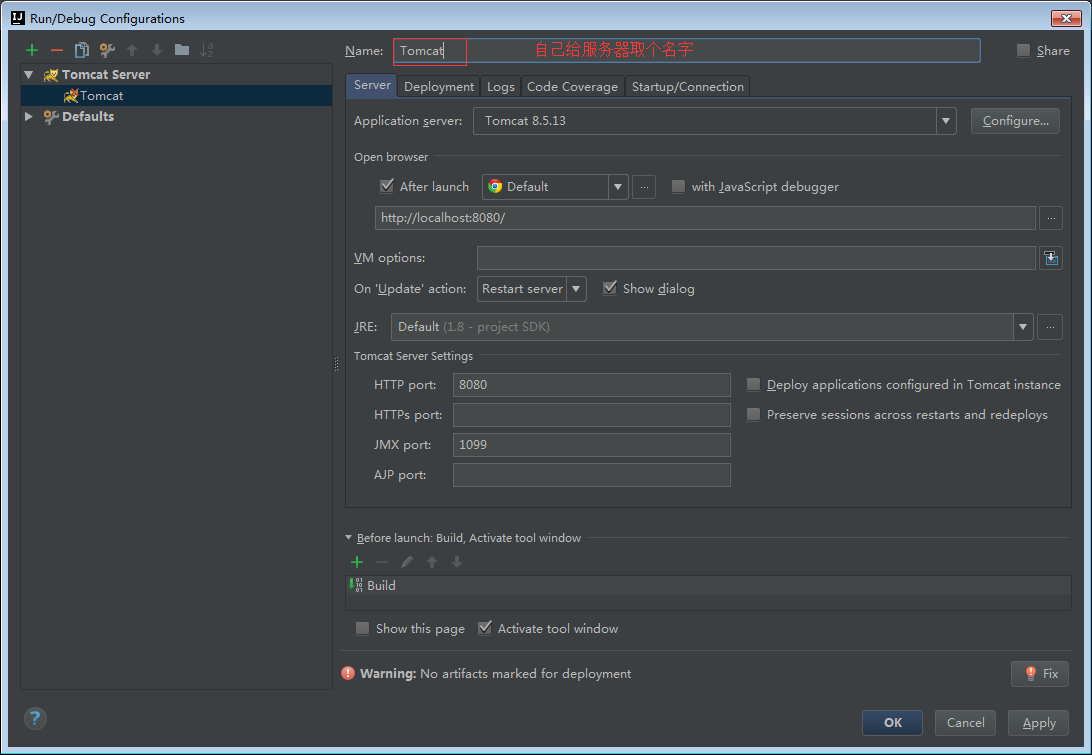Image resolution: width=1092 pixels, height=755 pixels.
Task: Click the Name input field
Action: click(x=686, y=51)
